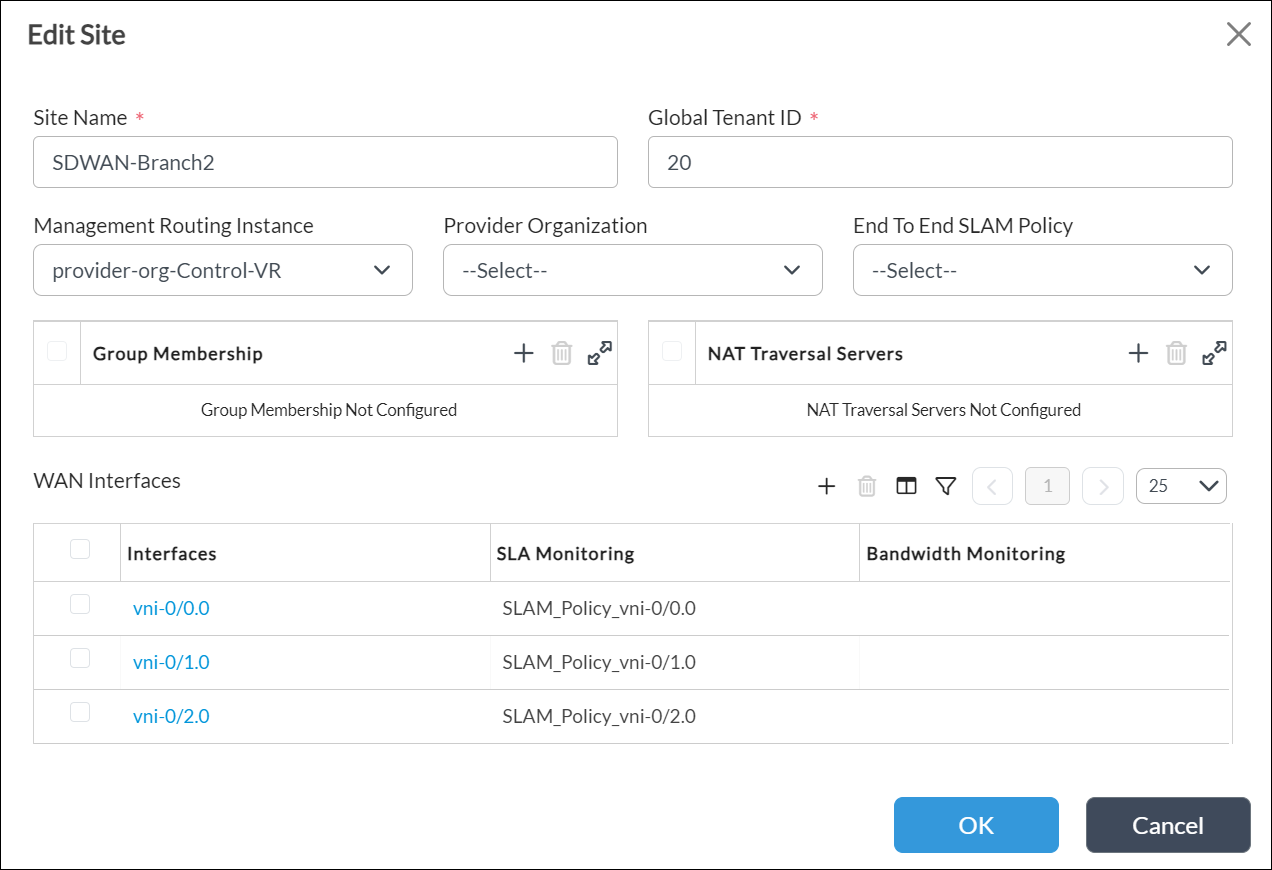Delete selected Group Membership entries
Image resolution: width=1272 pixels, height=870 pixels.
point(561,352)
